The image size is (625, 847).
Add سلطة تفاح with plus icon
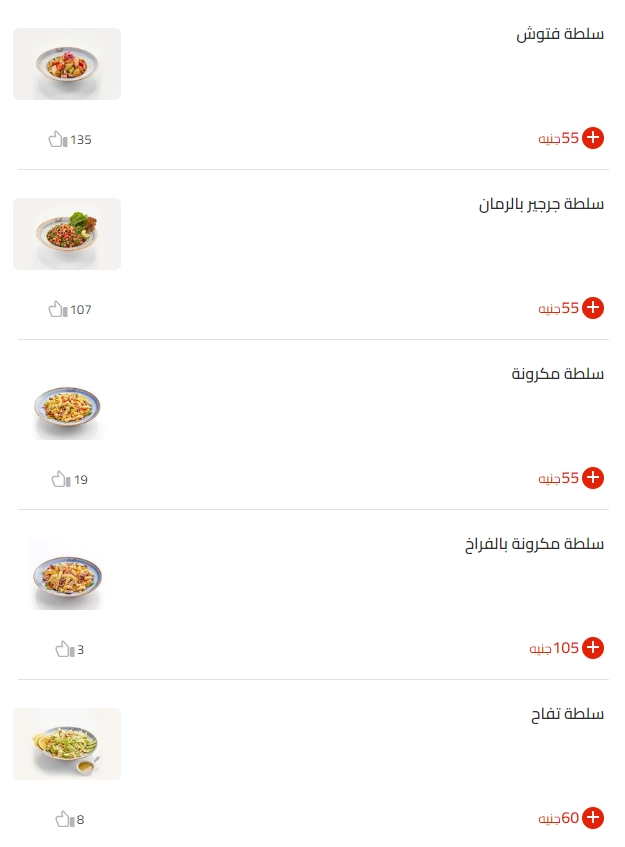click(593, 817)
